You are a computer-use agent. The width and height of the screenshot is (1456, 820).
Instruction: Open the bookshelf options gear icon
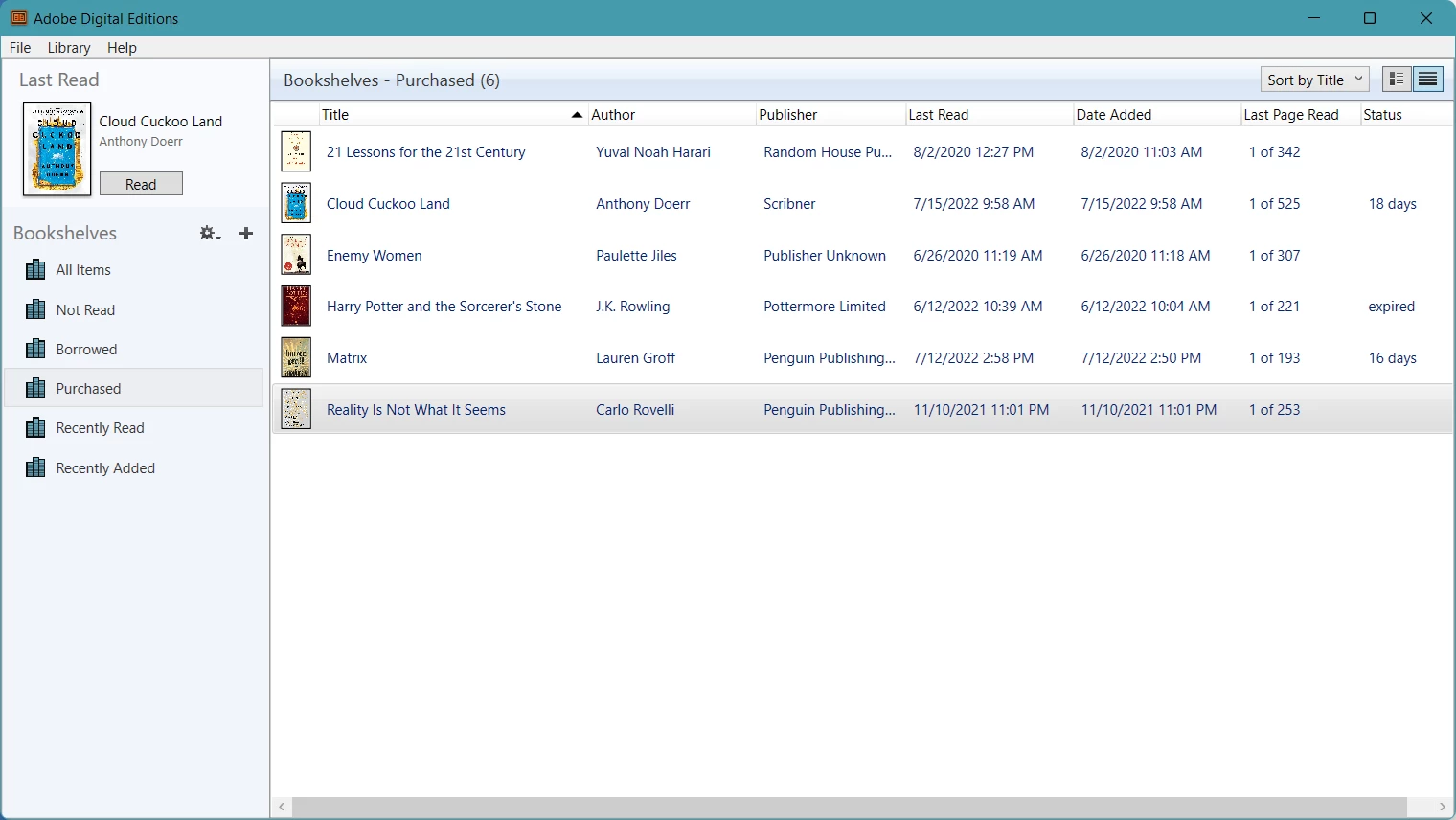(x=210, y=233)
